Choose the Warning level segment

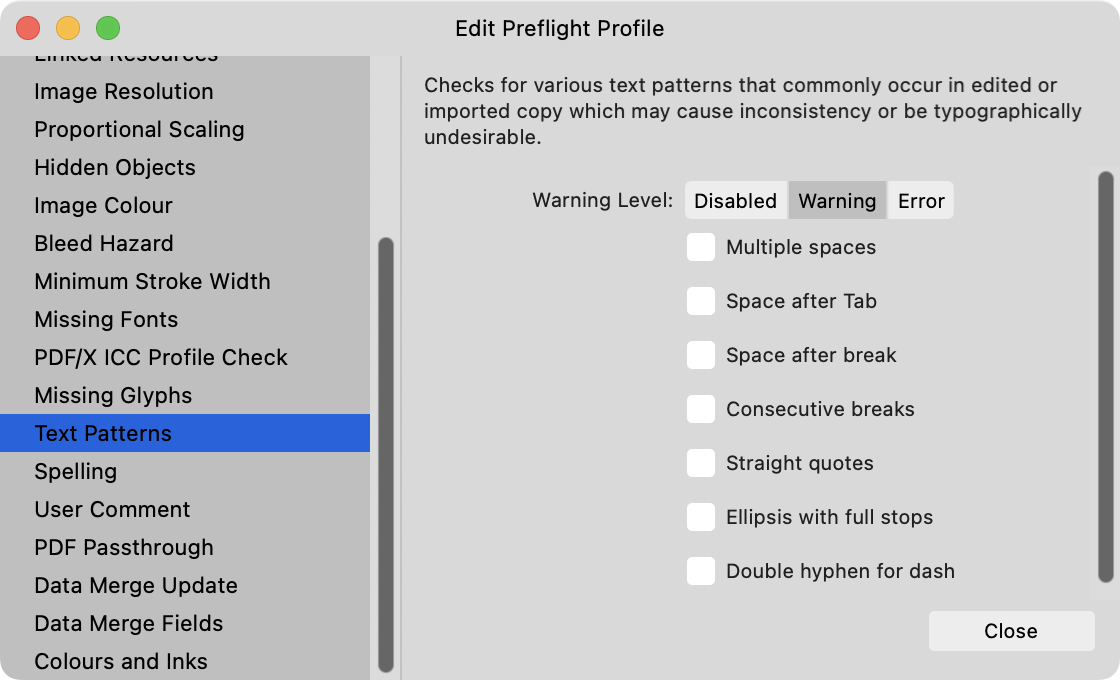[x=837, y=201]
